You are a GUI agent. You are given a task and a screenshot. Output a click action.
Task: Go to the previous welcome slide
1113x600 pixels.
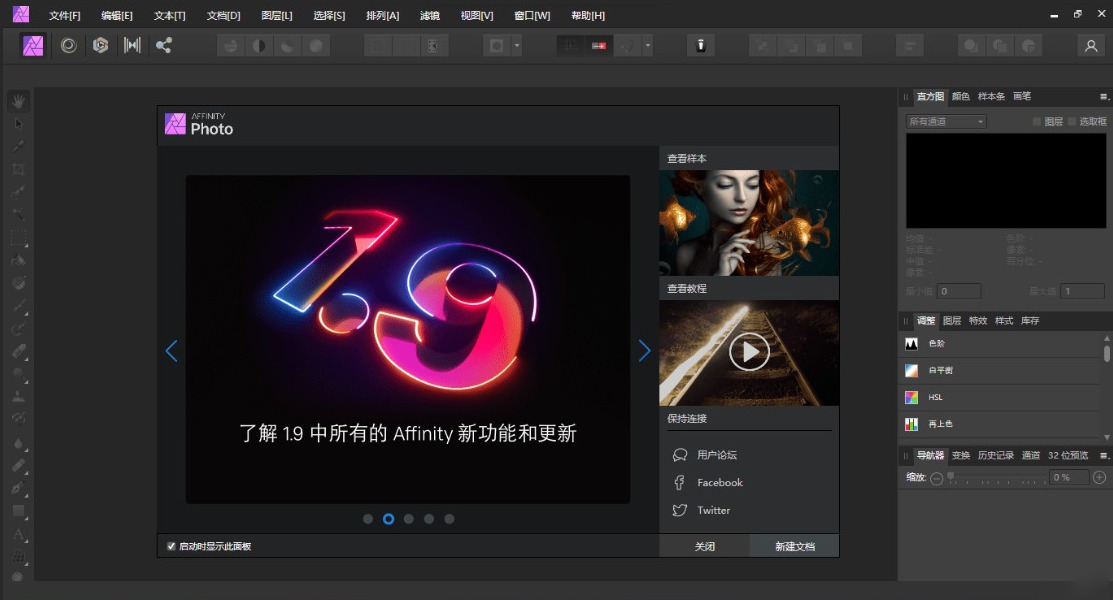(172, 351)
